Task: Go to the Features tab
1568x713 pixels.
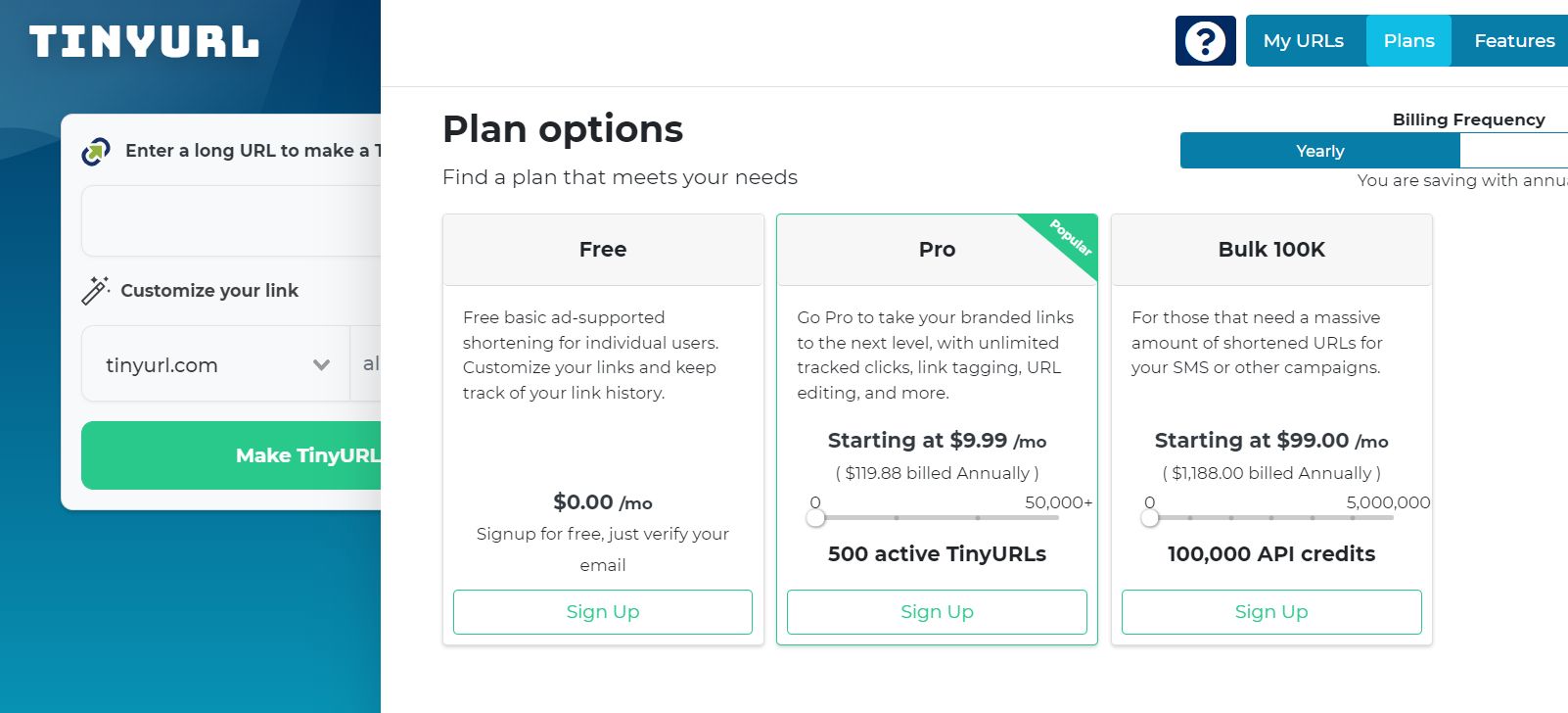Action: (1513, 41)
